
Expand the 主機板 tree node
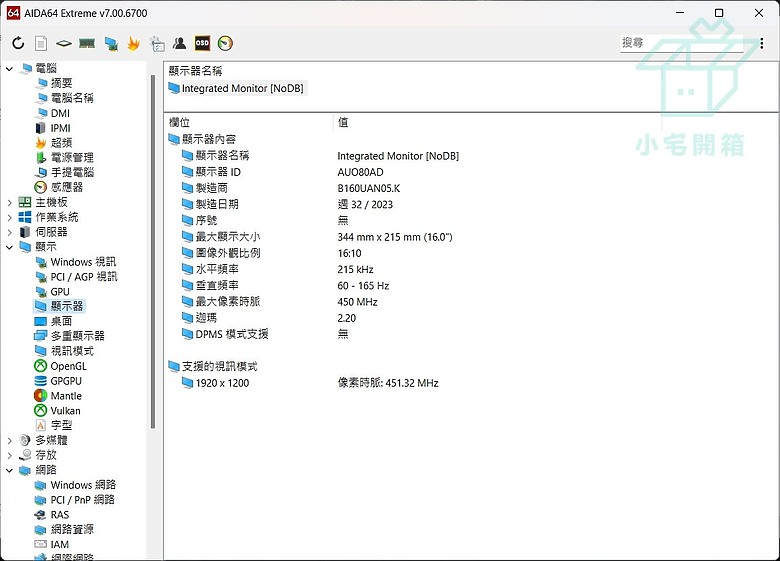[x=9, y=202]
